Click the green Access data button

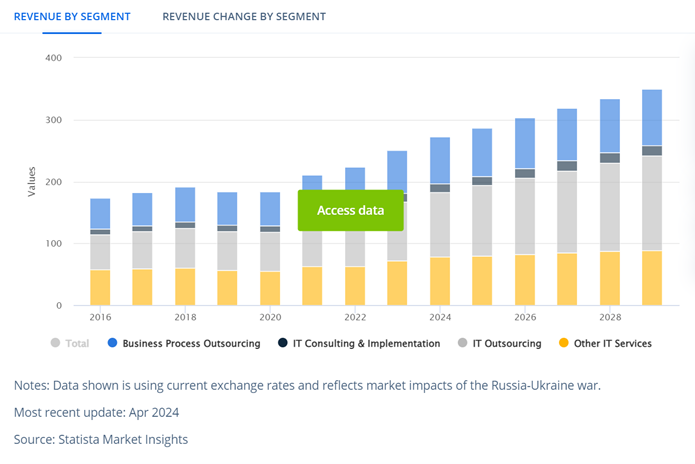pos(350,210)
